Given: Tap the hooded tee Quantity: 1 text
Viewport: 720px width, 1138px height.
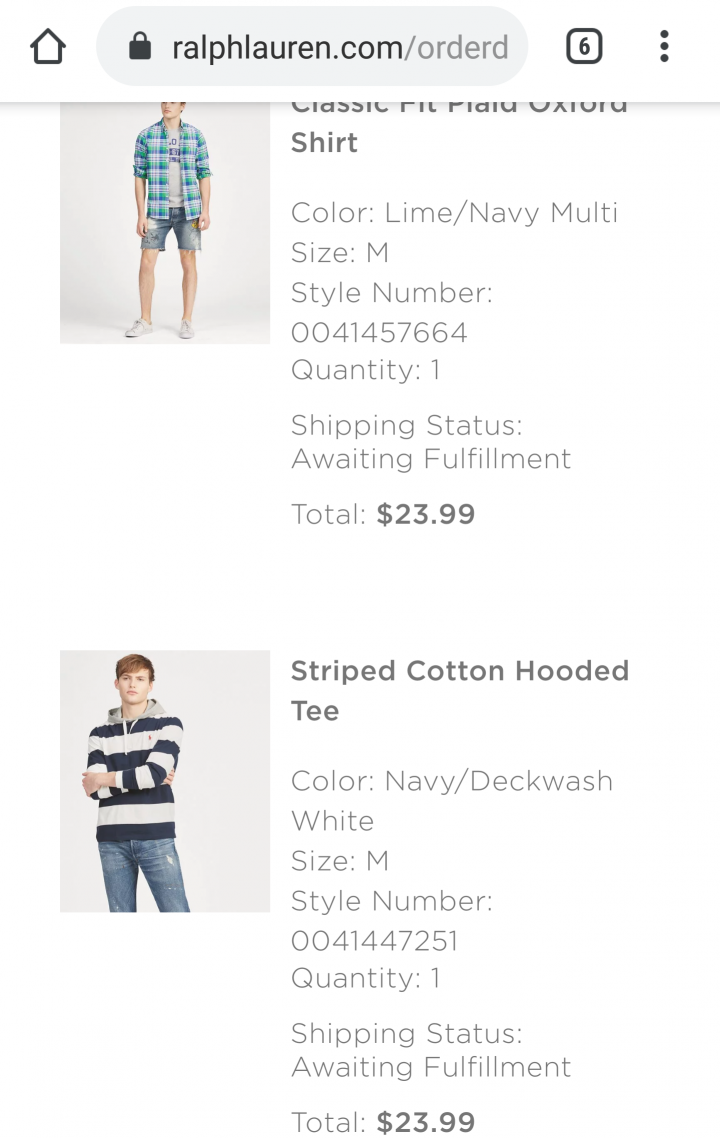Looking at the screenshot, I should point(366,978).
